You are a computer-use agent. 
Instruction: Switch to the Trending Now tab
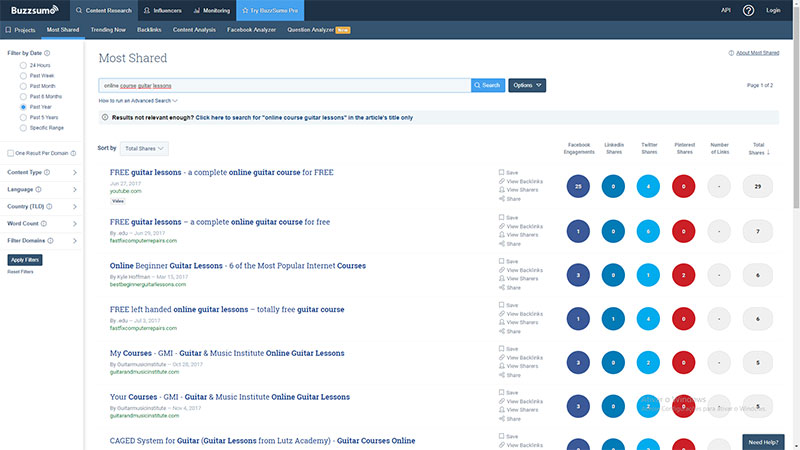click(108, 30)
